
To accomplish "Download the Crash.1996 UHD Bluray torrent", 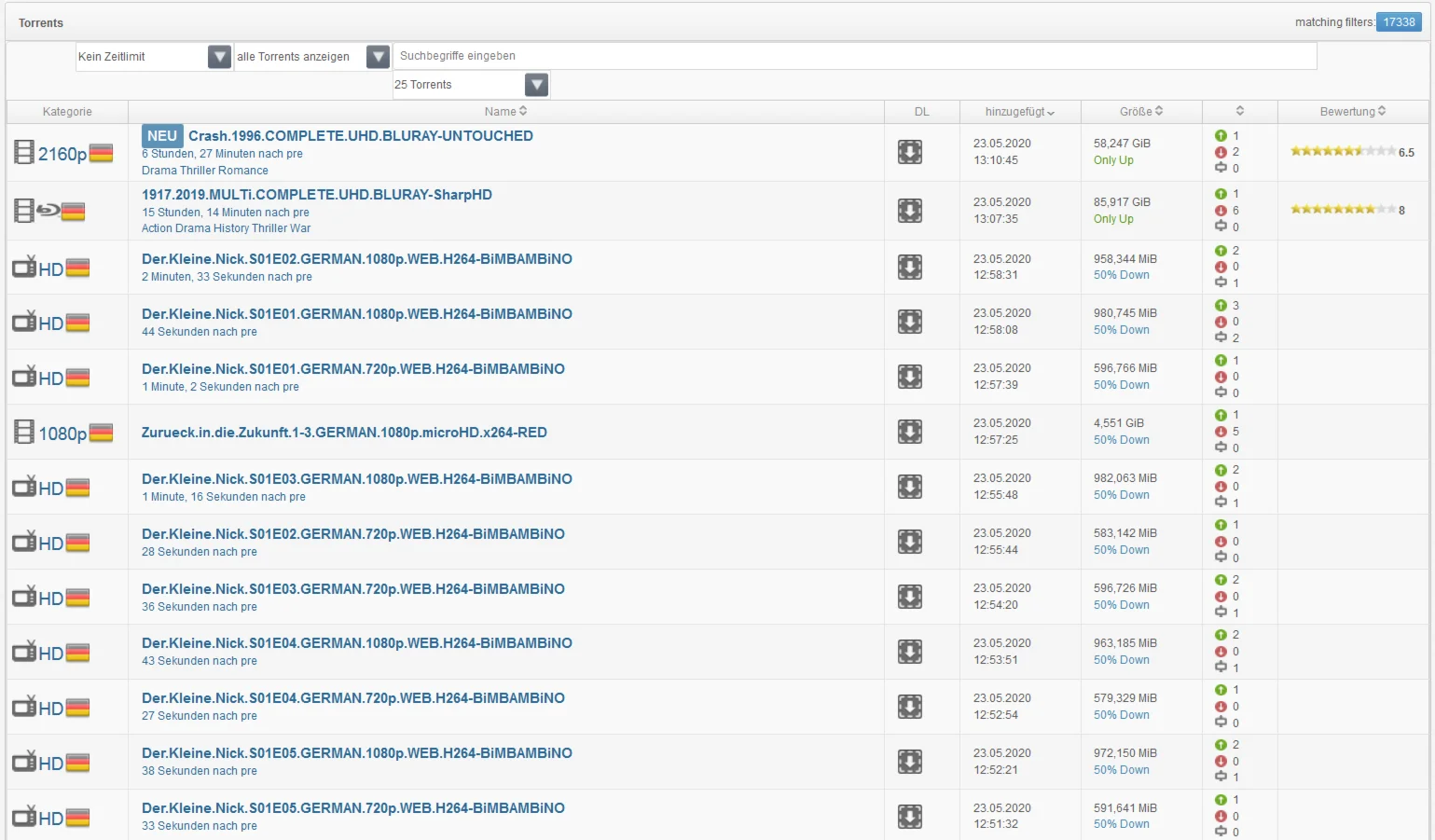I will click(909, 152).
